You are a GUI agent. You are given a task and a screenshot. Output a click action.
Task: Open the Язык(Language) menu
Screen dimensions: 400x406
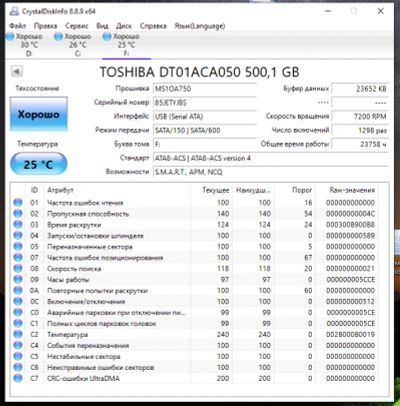coord(200,26)
